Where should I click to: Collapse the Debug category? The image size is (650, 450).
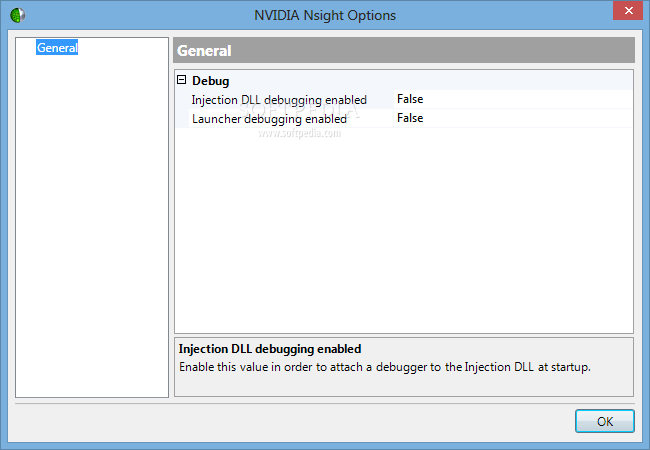pyautogui.click(x=182, y=80)
